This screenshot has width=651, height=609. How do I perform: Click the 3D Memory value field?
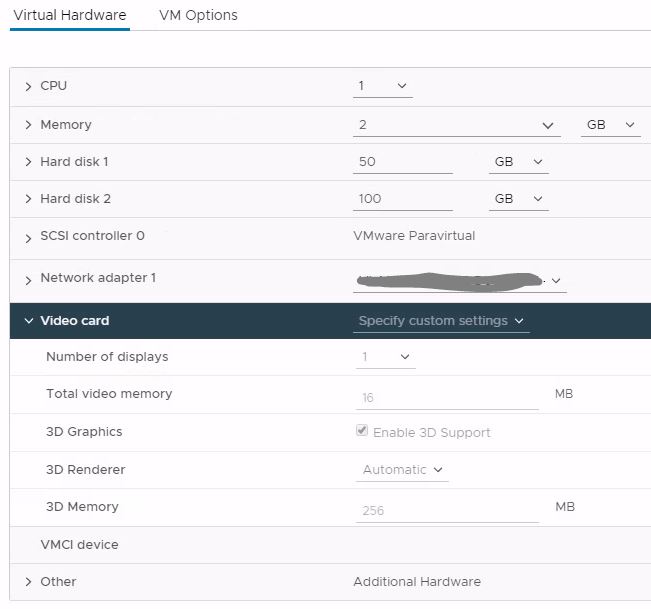447,510
